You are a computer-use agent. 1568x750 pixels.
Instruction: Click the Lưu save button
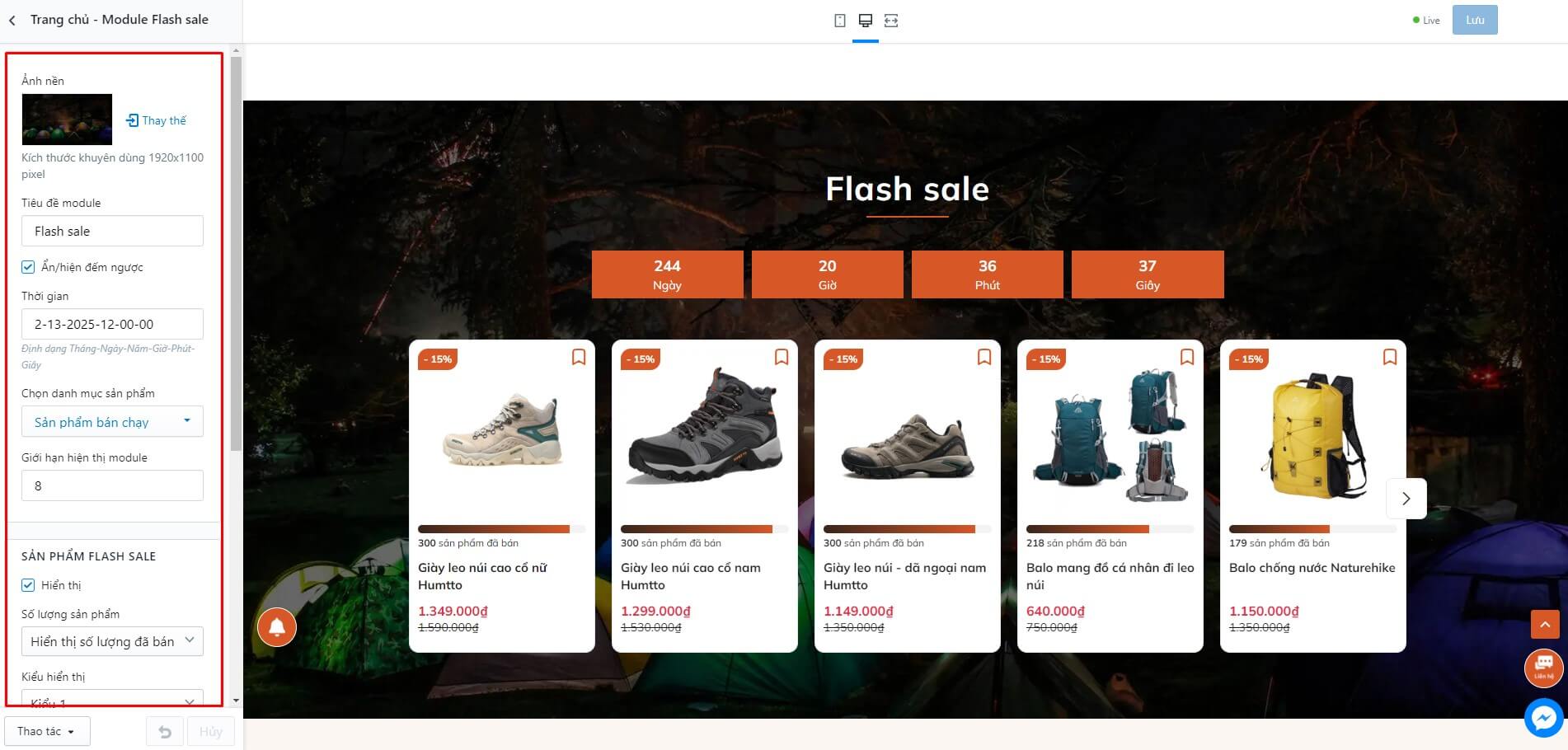(1475, 20)
